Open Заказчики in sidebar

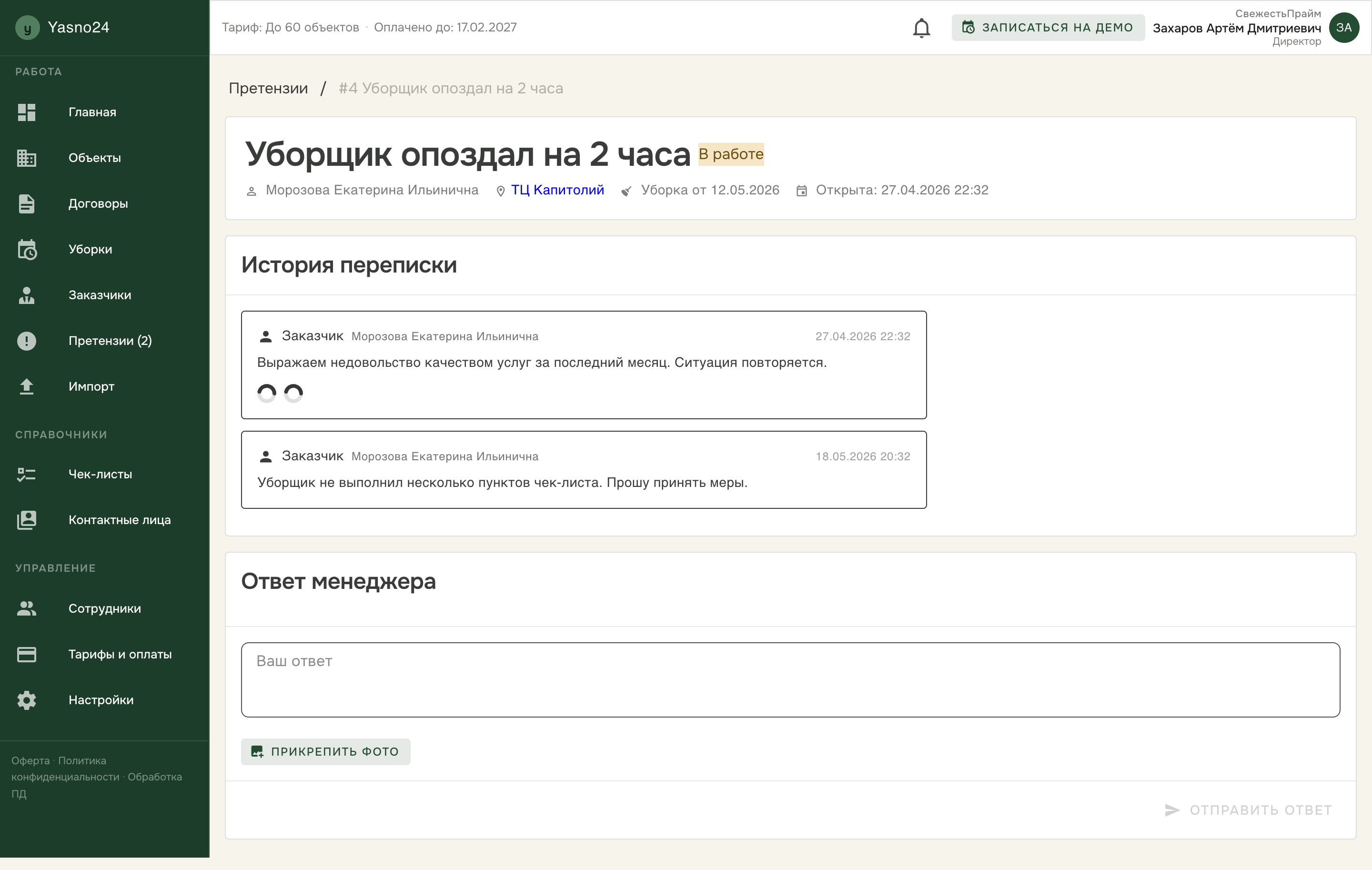(105, 295)
